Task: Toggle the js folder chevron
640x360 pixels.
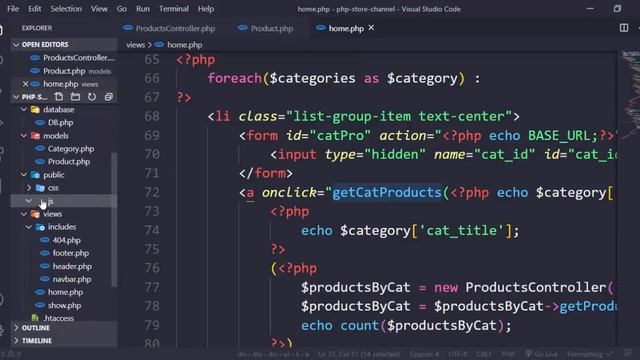Action: pos(29,201)
